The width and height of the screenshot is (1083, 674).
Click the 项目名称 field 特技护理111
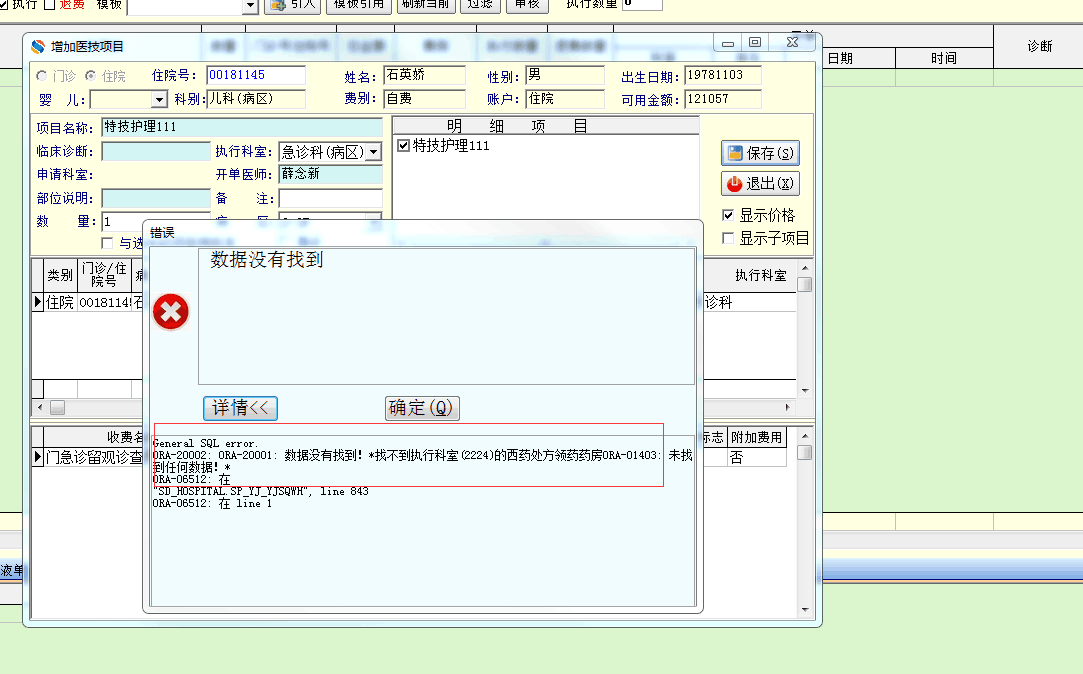(x=242, y=127)
